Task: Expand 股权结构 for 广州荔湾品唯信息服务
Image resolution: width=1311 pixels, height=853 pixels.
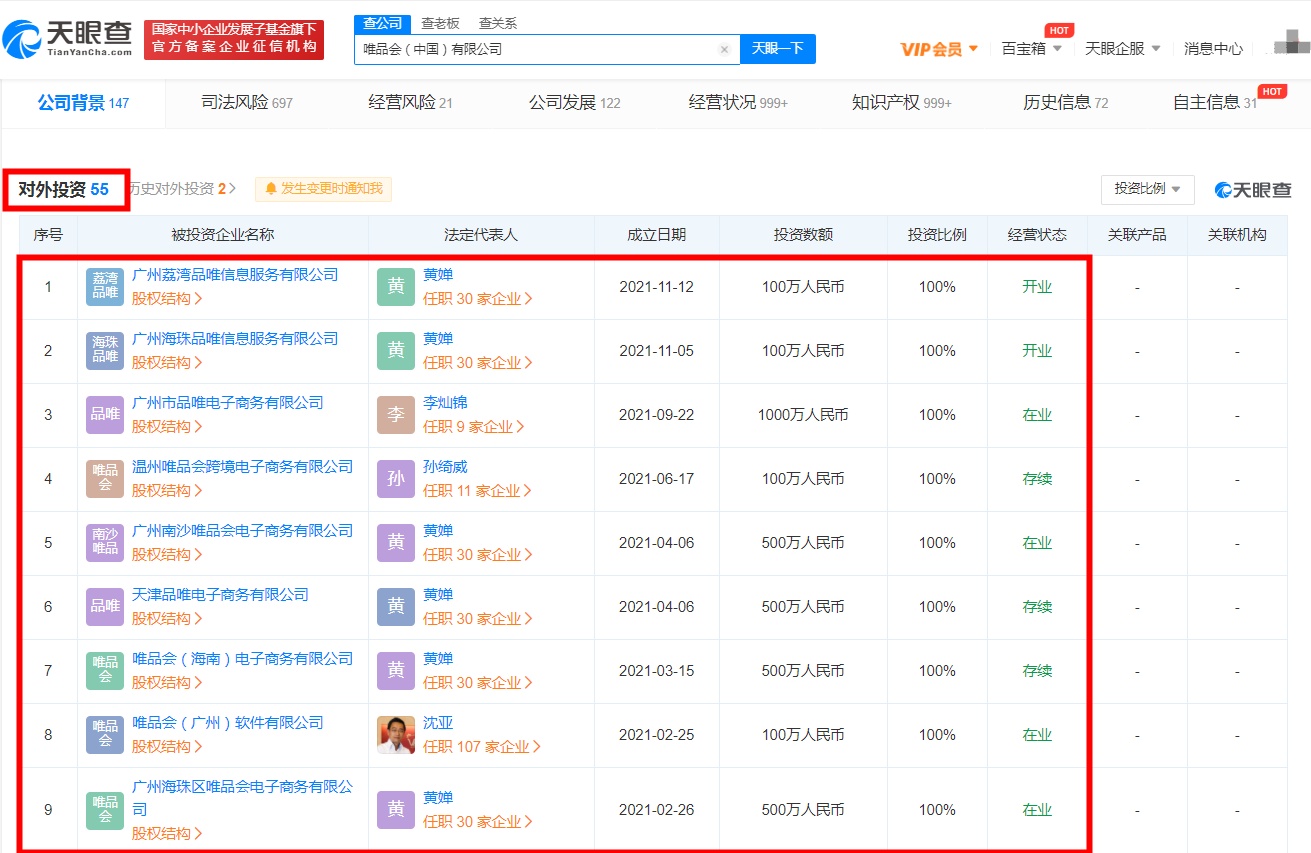Action: pos(167,298)
